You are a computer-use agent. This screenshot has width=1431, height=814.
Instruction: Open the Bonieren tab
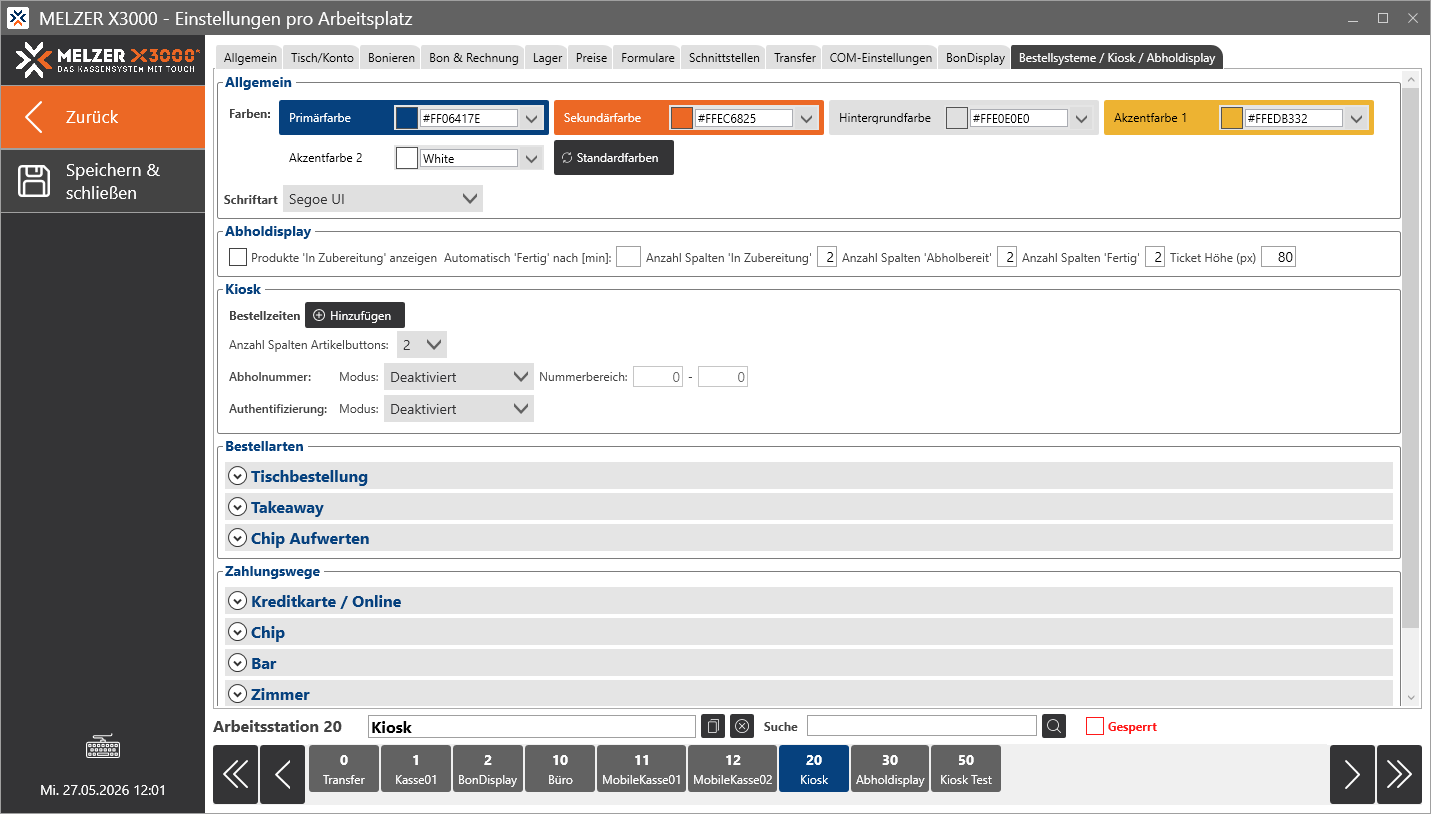point(391,58)
